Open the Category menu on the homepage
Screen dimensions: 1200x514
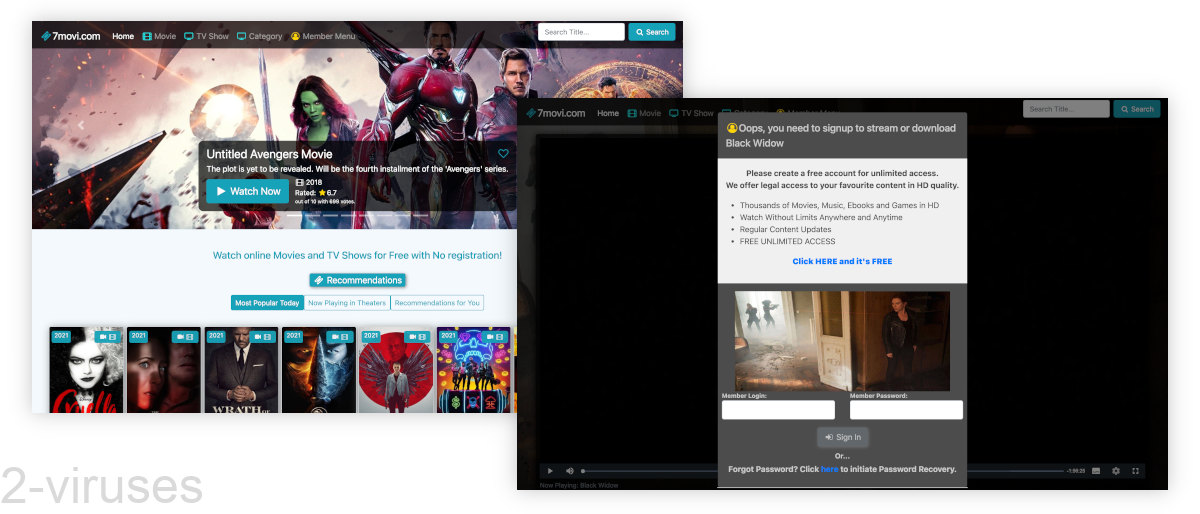pyautogui.click(x=259, y=36)
